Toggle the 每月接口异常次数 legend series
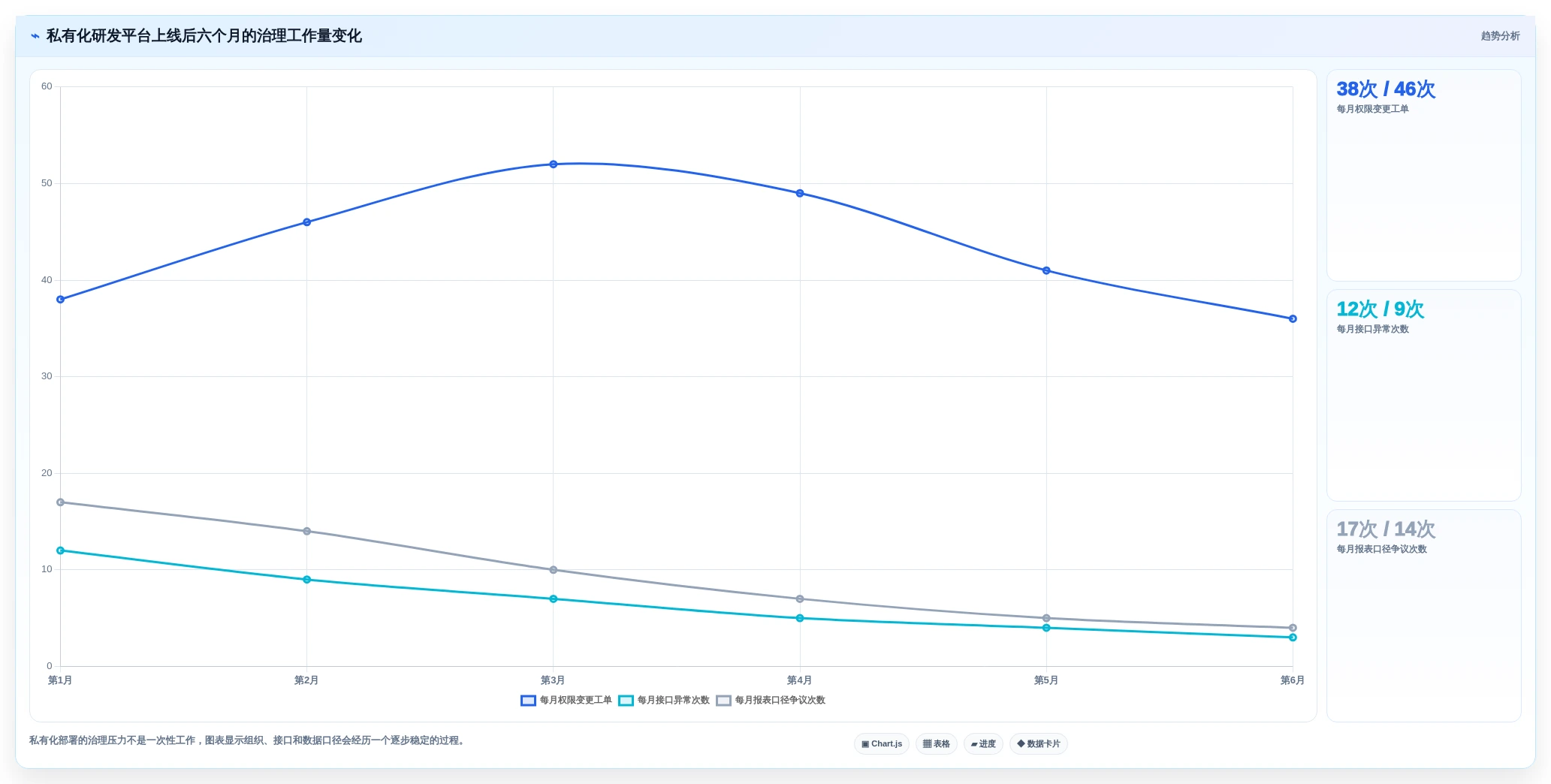1551x784 pixels. (664, 701)
